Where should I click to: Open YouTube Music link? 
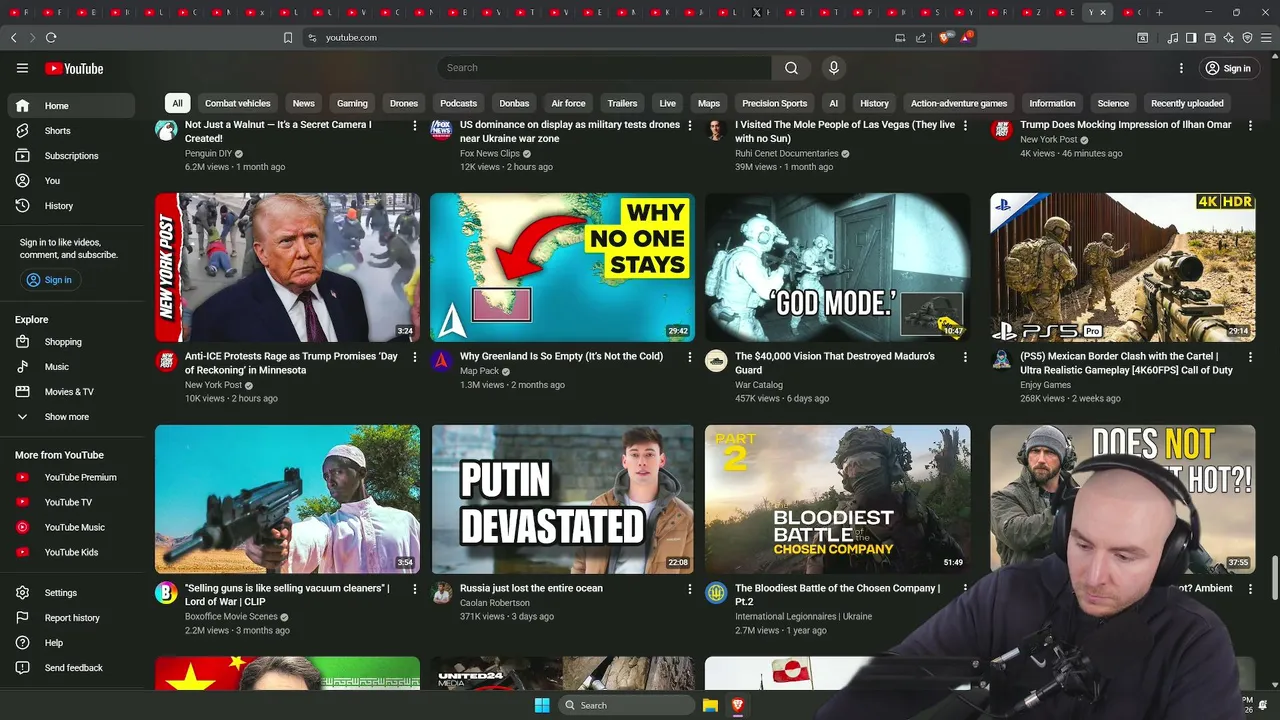click(70, 527)
